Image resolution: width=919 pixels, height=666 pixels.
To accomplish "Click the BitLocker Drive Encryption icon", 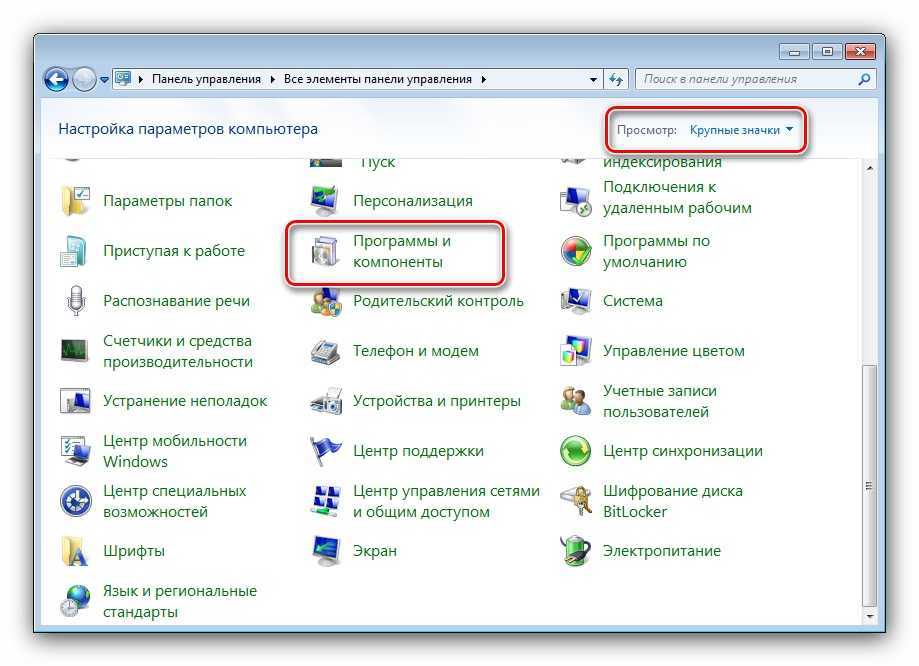I will (576, 501).
